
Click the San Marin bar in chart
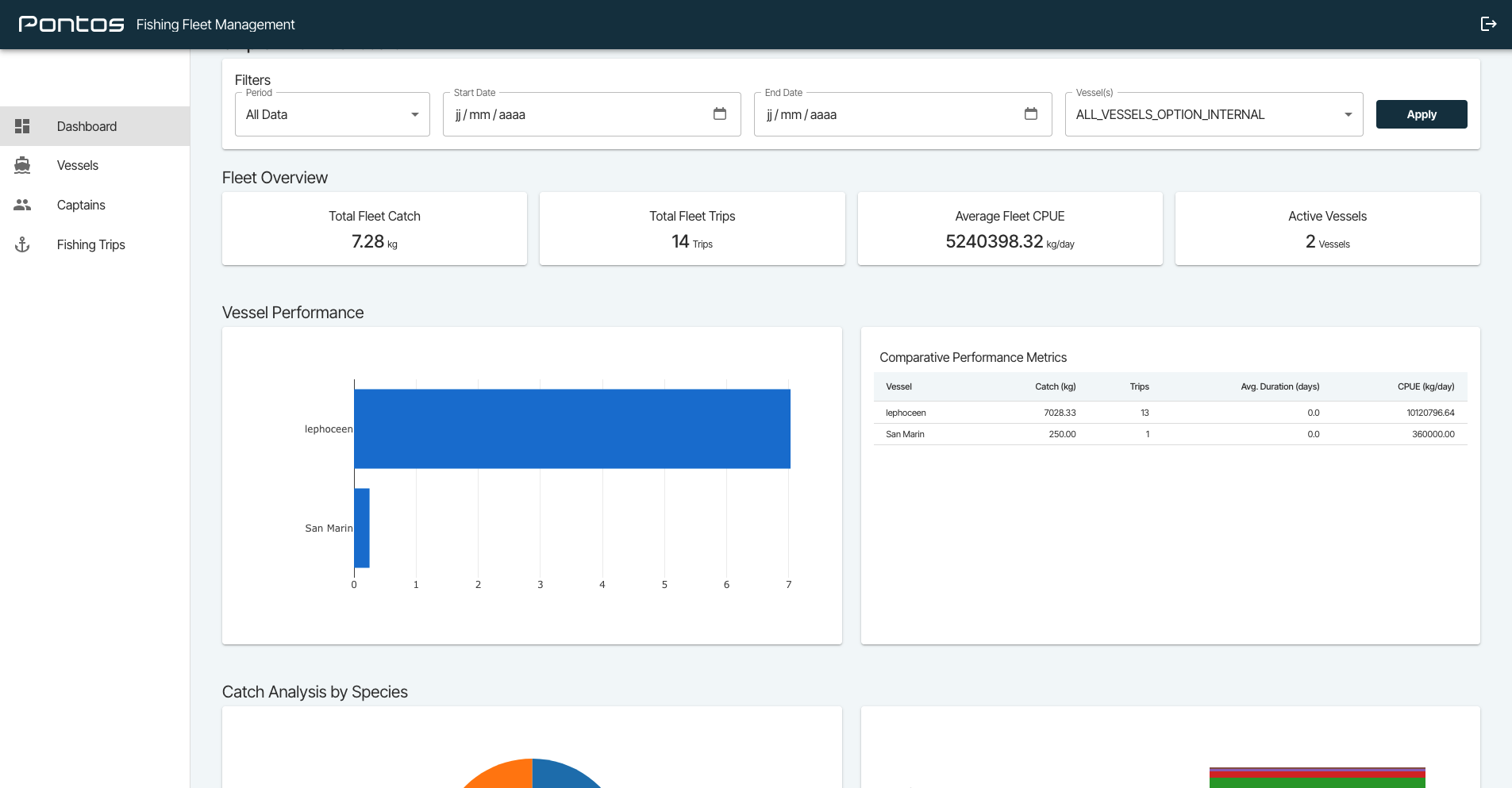point(362,528)
